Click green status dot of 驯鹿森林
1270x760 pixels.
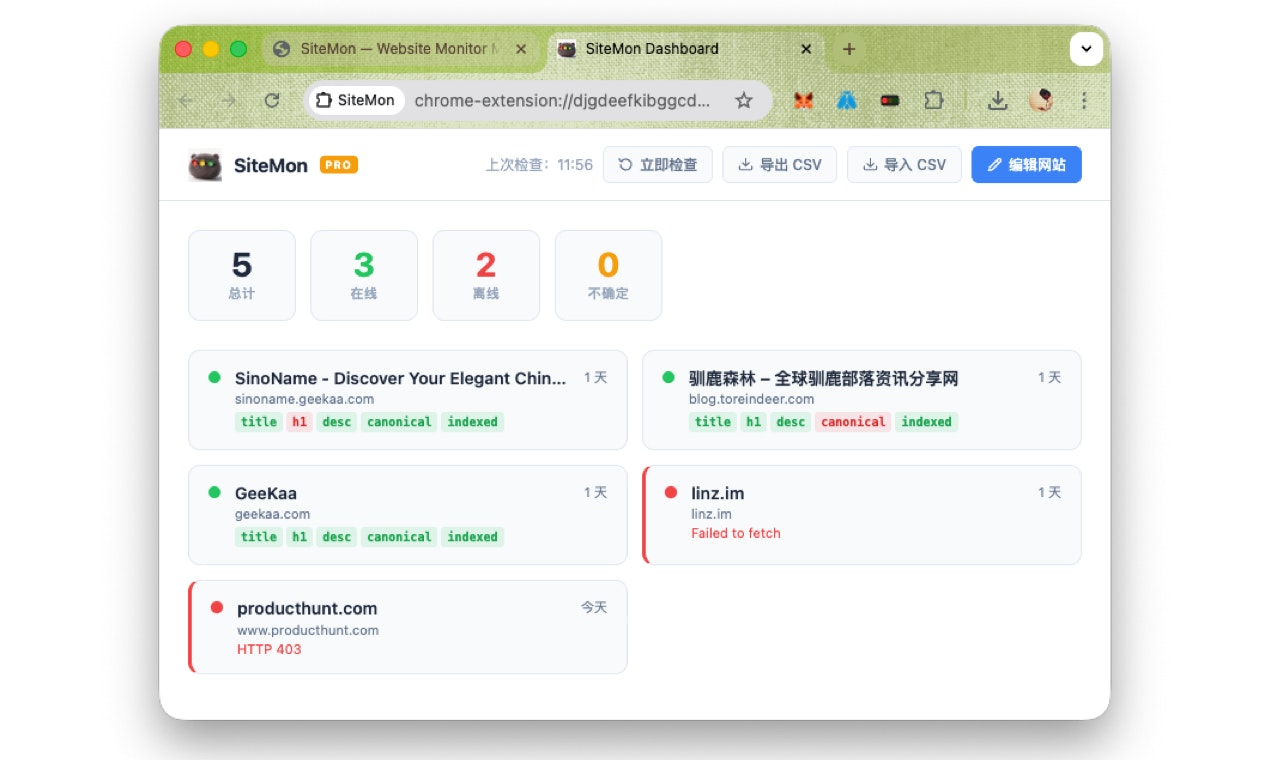coord(668,377)
